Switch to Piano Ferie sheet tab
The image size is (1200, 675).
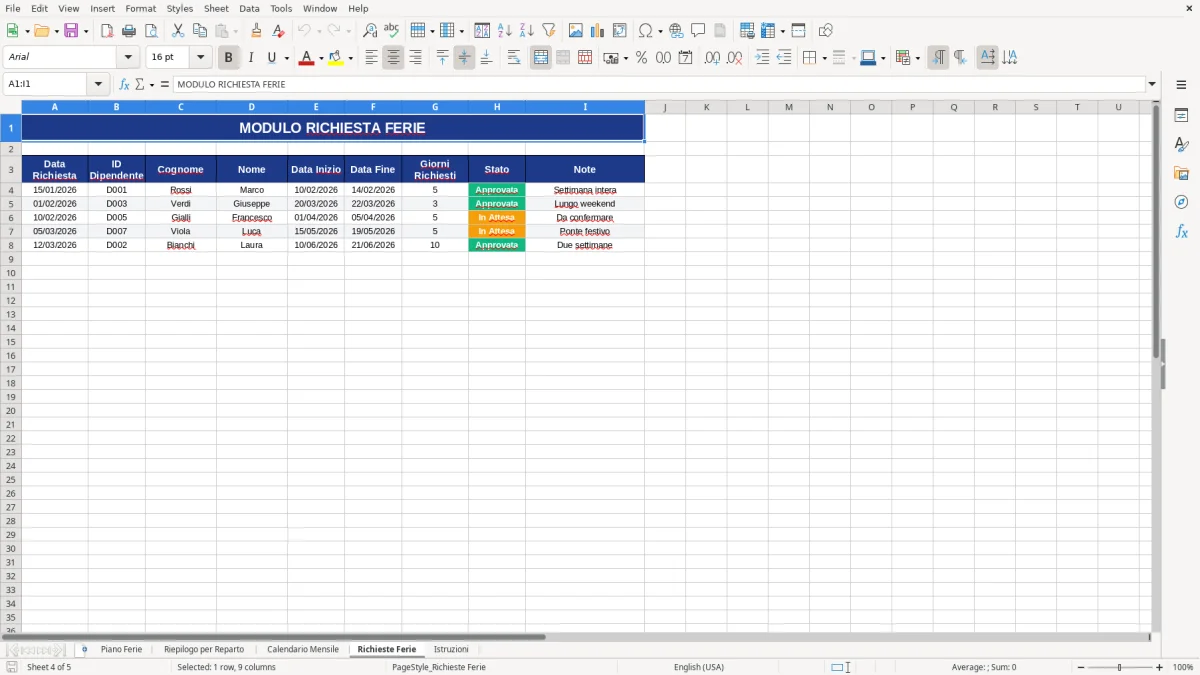121,649
